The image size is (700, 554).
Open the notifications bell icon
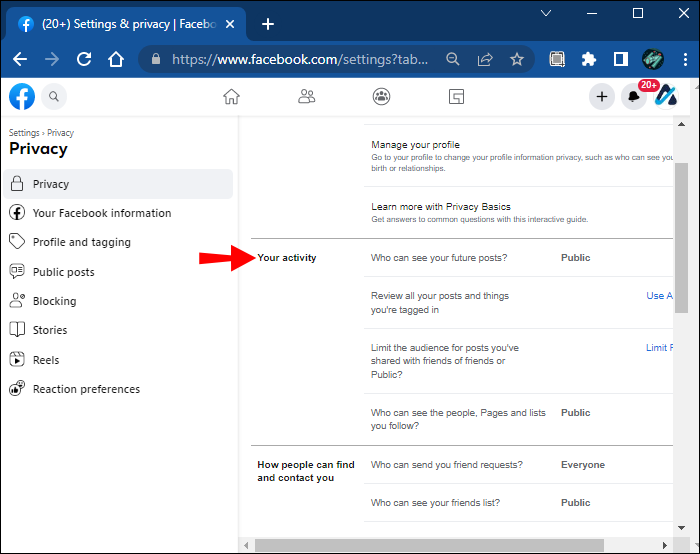(x=633, y=97)
